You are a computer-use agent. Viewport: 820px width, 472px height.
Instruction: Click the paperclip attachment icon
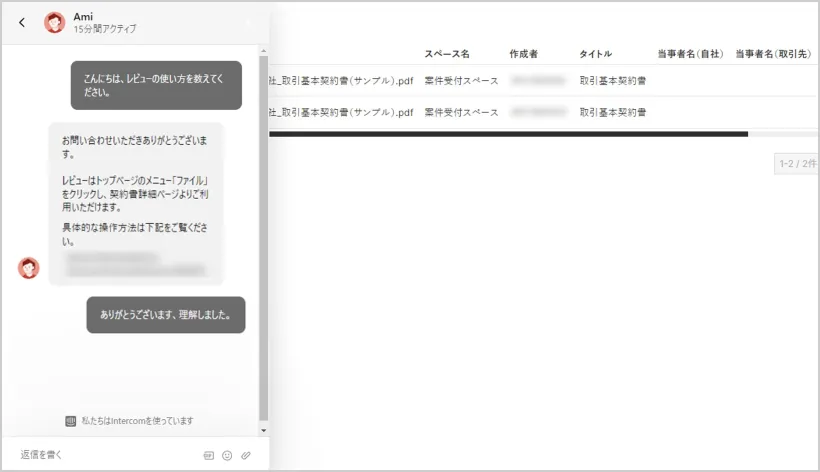click(x=246, y=455)
